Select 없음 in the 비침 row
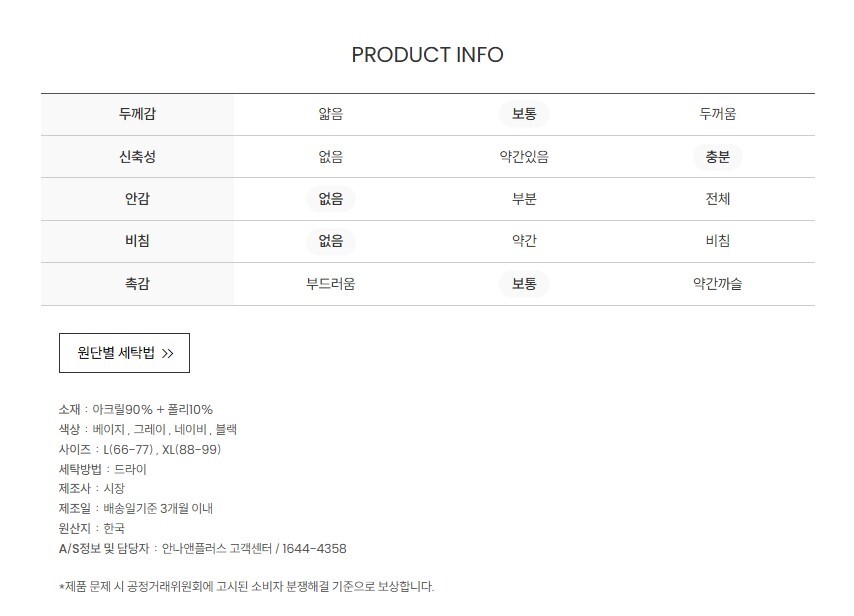The width and height of the screenshot is (854, 616). [x=330, y=241]
